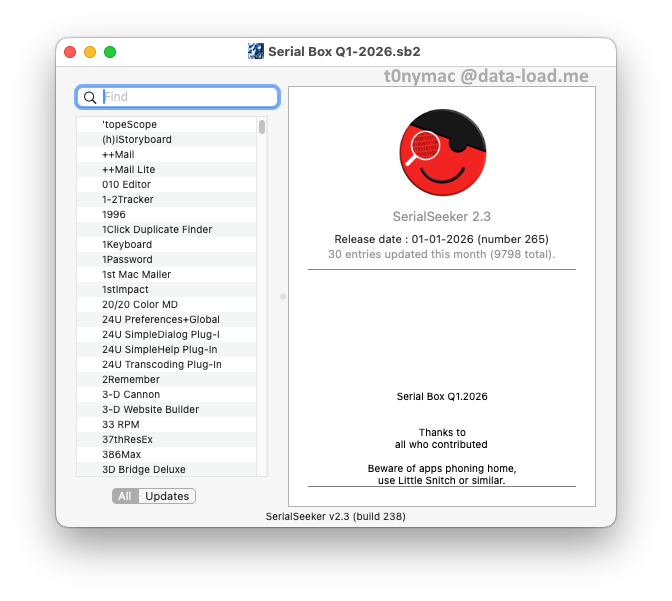Select the 1Keyboard entry
Screen dimensions: 672x601
(x=167, y=244)
